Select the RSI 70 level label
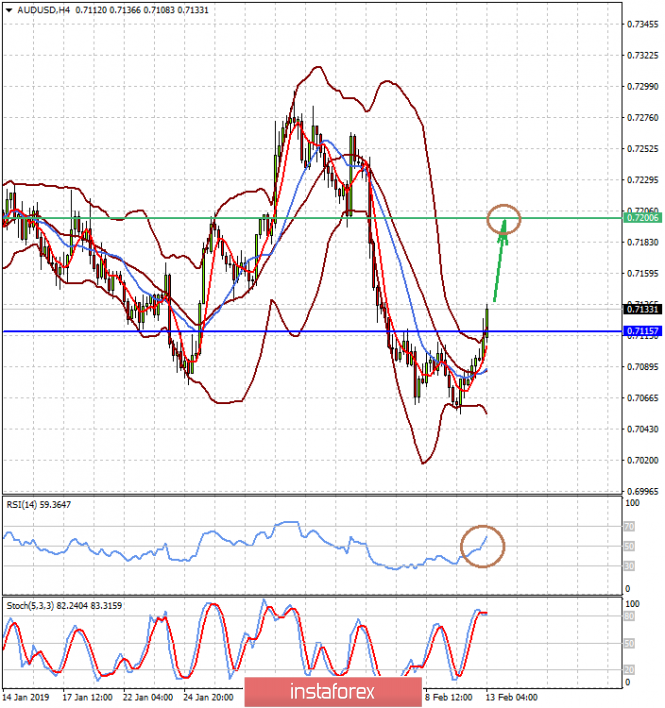This screenshot has height=708, width=665. click(629, 526)
